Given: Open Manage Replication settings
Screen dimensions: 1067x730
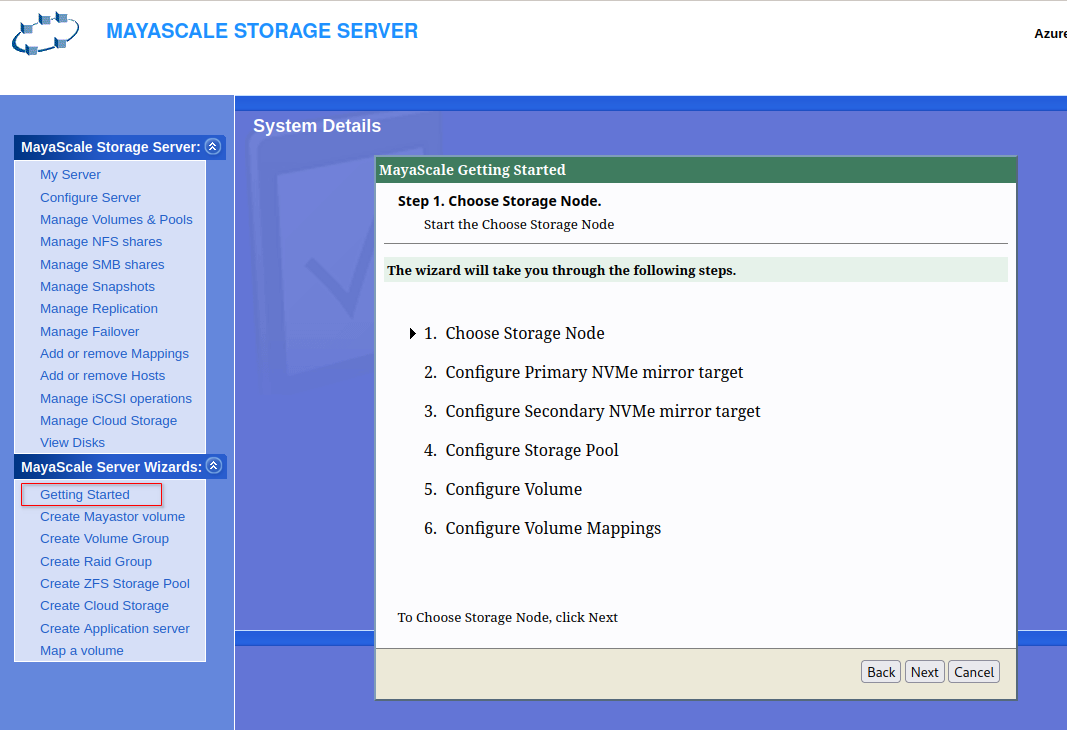Looking at the screenshot, I should point(99,309).
